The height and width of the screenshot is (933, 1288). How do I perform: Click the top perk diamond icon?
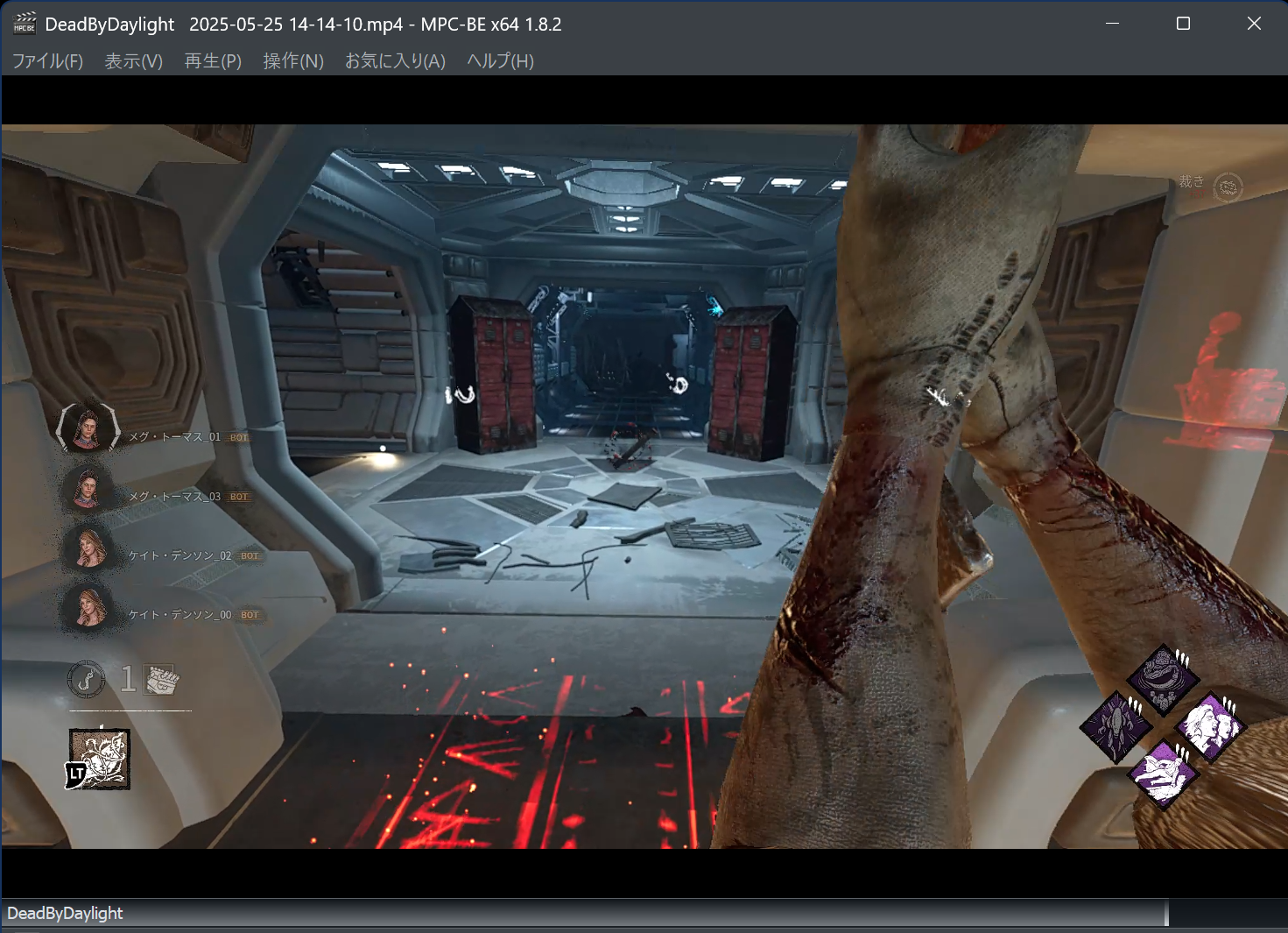1162,680
